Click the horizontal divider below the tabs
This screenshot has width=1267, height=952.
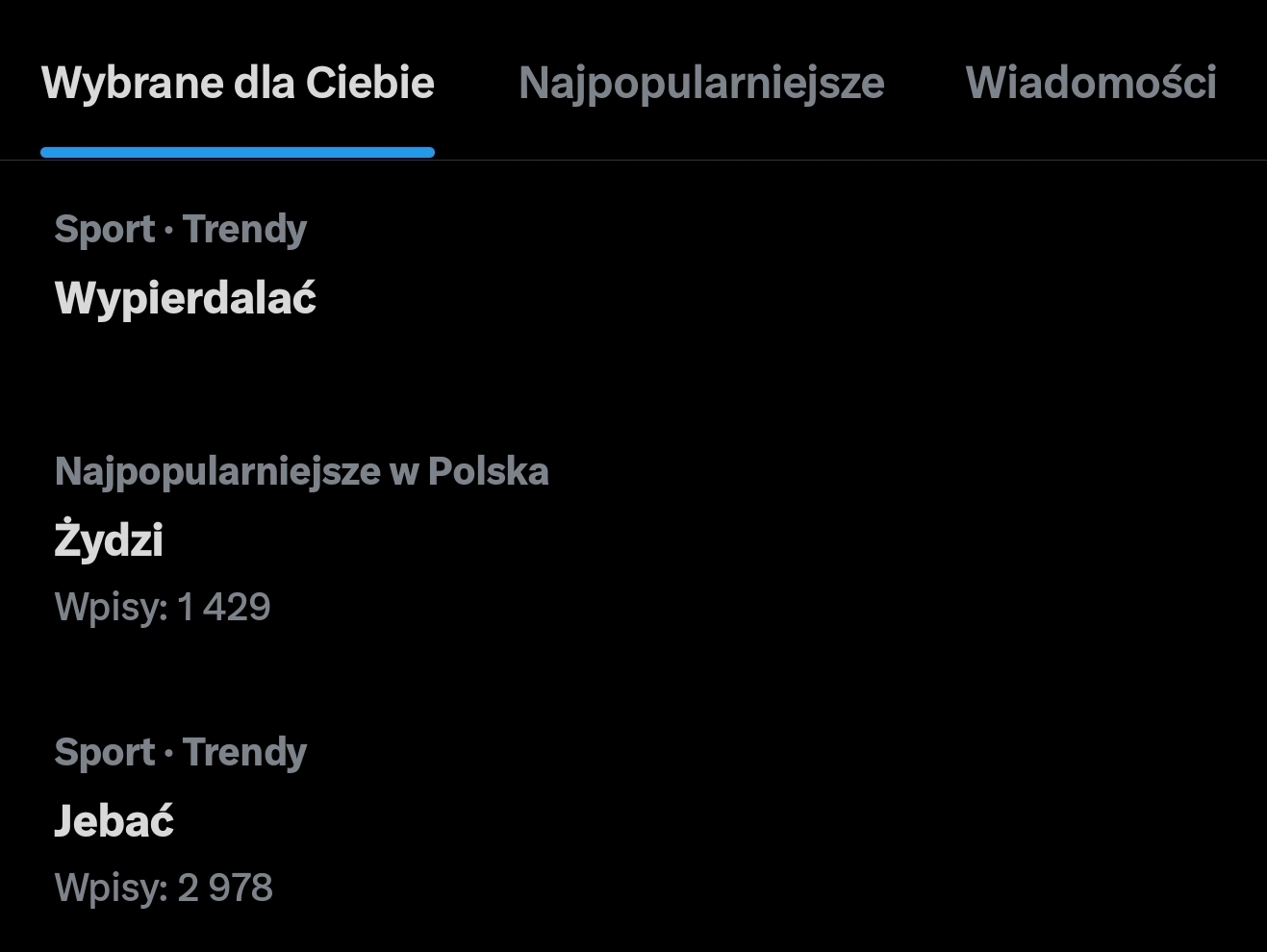(847, 161)
